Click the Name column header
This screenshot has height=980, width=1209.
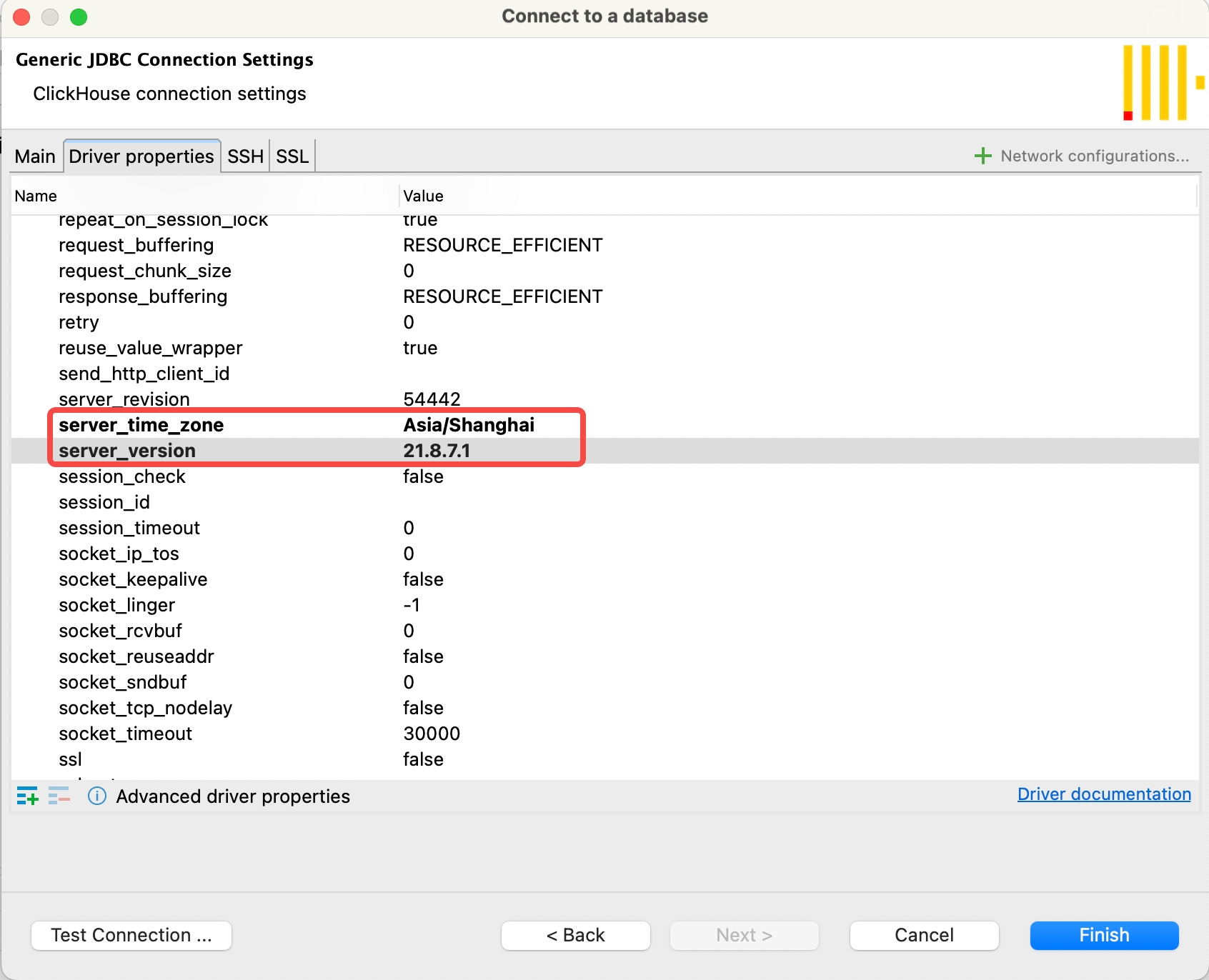36,196
